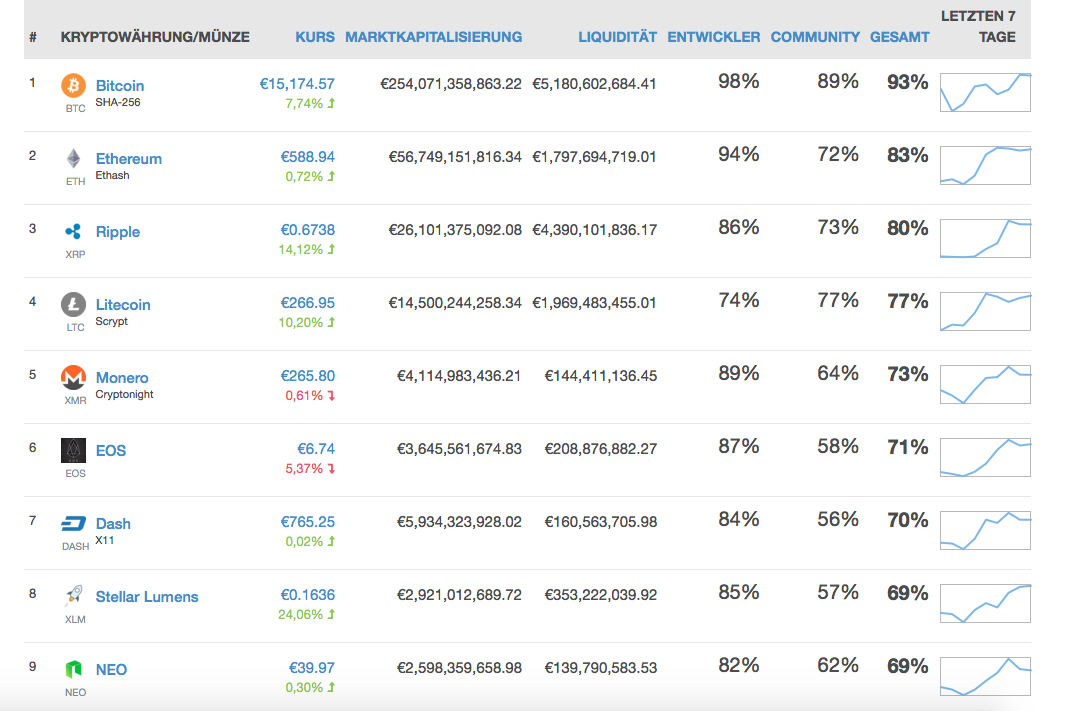View Monero 7-day sparkline chart
This screenshot has height=711, width=1079.
click(985, 384)
